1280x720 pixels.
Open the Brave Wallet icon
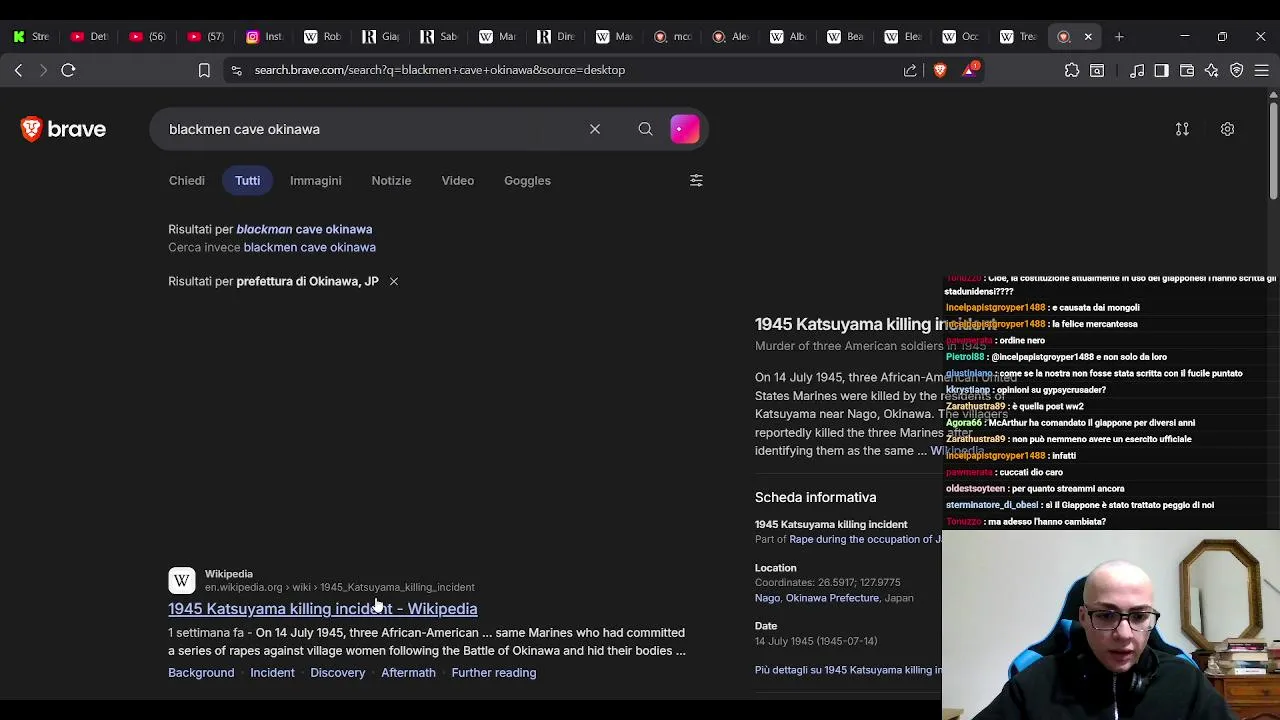[1187, 70]
